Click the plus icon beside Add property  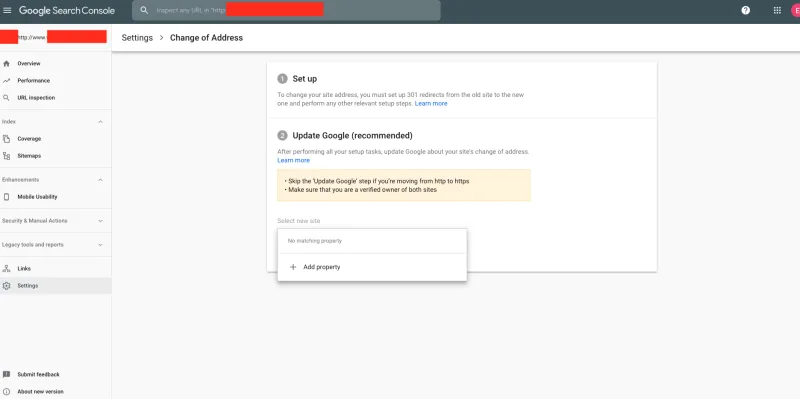pyautogui.click(x=293, y=267)
